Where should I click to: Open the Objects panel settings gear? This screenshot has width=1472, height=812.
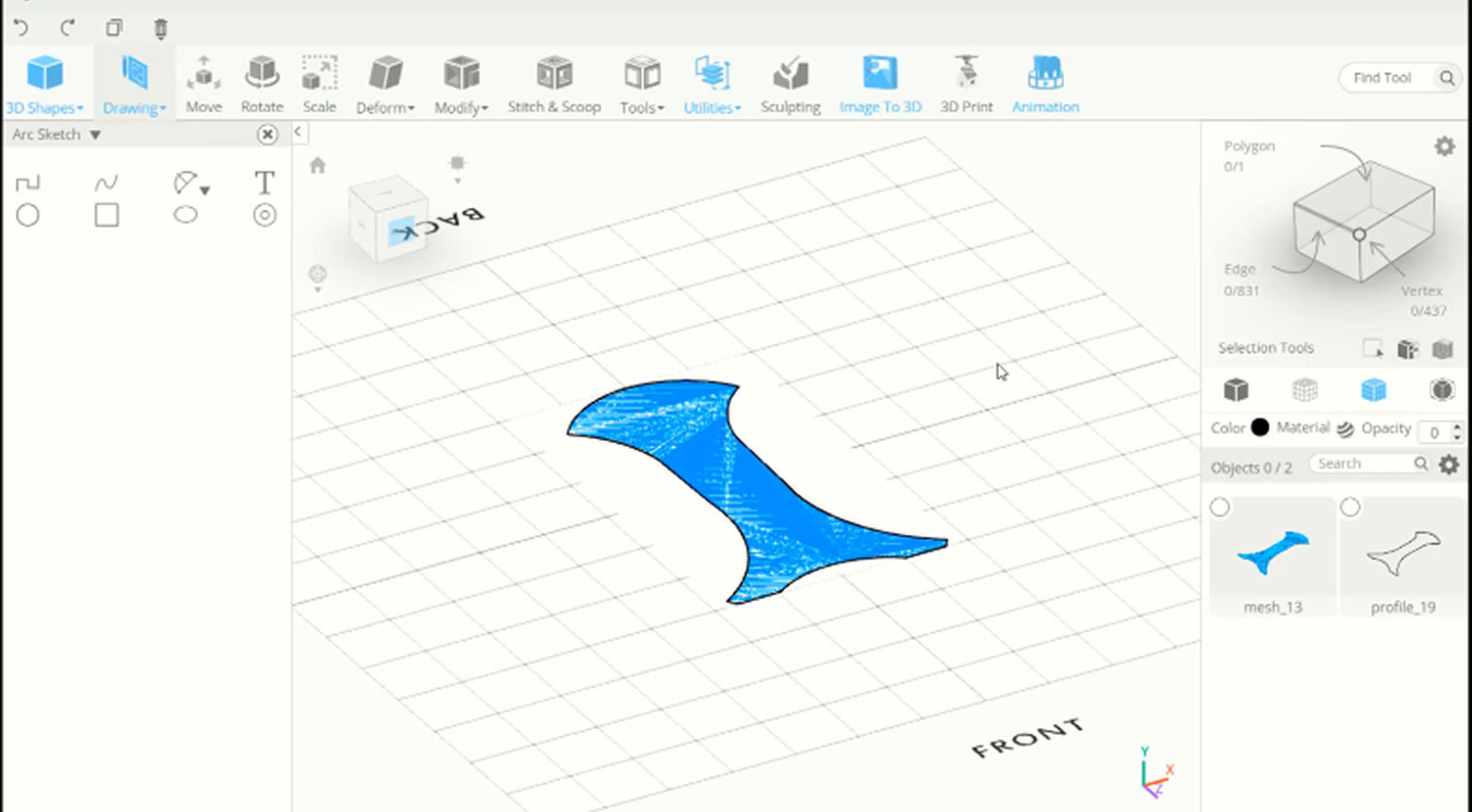pos(1450,465)
